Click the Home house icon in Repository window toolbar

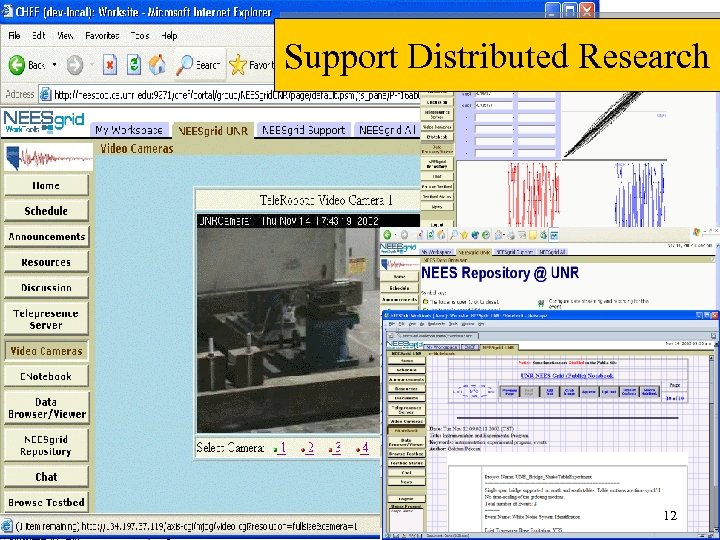click(441, 235)
